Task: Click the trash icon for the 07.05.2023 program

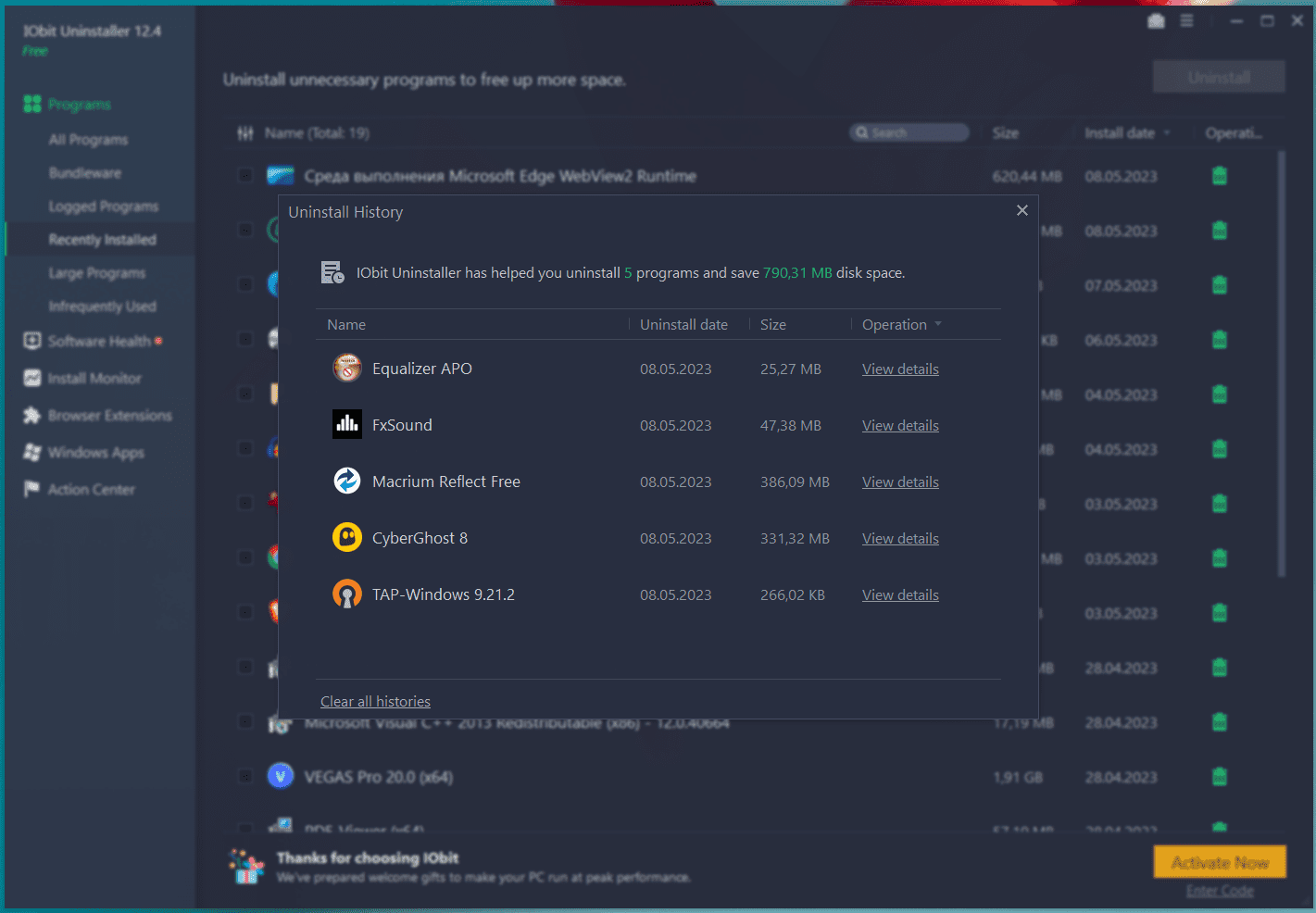Action: click(x=1220, y=285)
